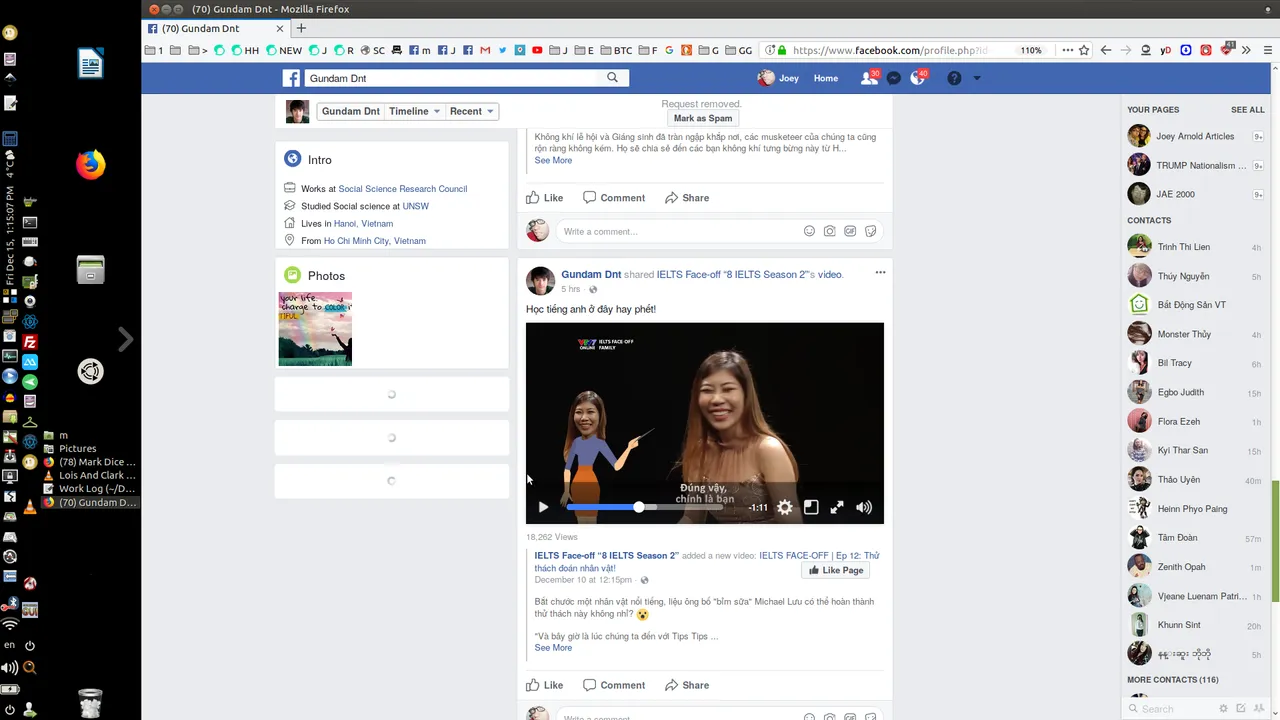Share the IELTS video post
Screen dimensions: 1280x720
[687, 685]
